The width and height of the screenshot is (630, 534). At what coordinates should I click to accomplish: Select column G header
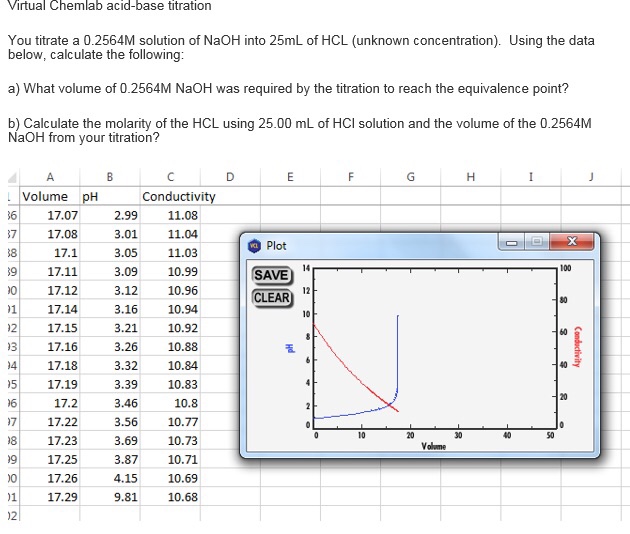[410, 177]
